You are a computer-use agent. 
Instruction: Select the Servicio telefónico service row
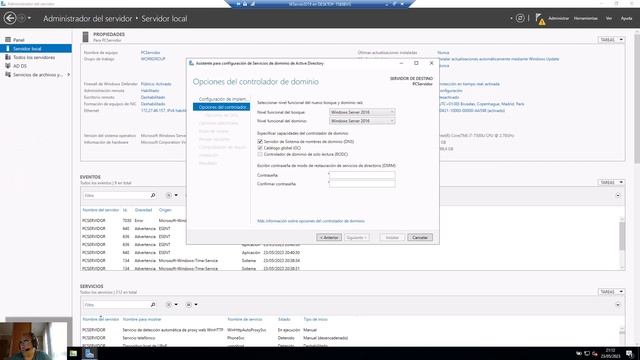click(351, 338)
